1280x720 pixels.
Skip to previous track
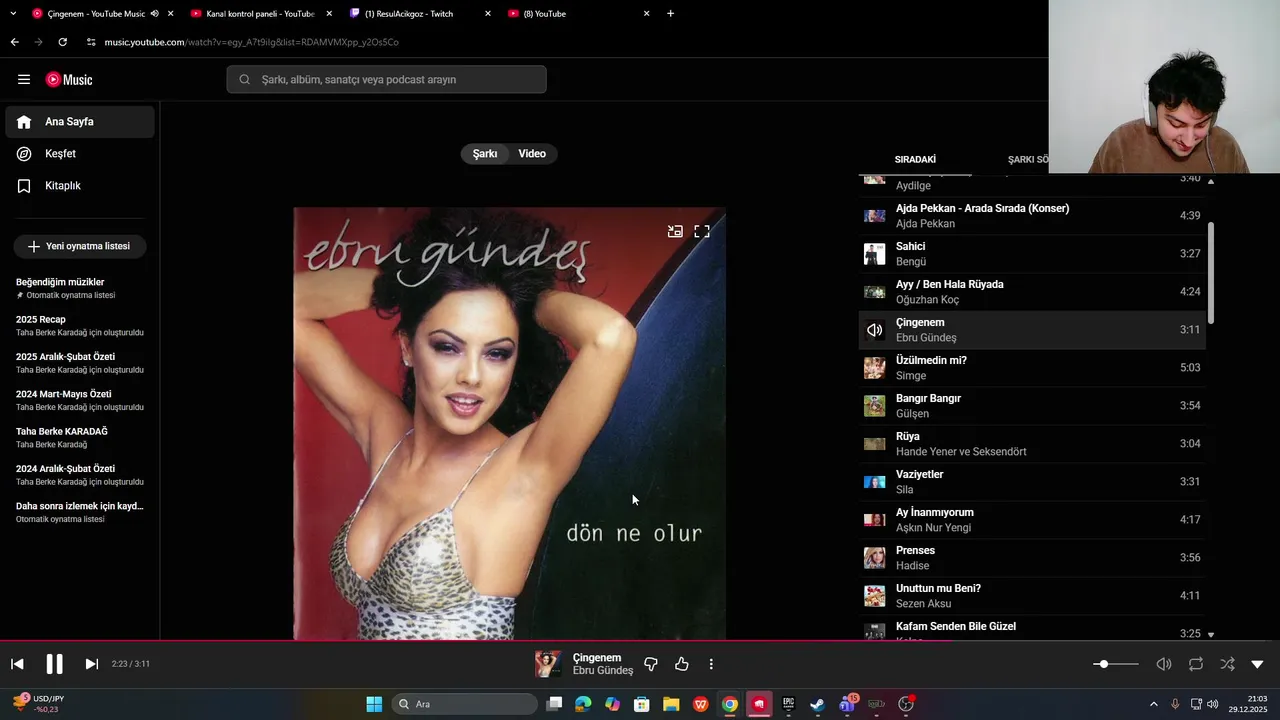(x=17, y=664)
